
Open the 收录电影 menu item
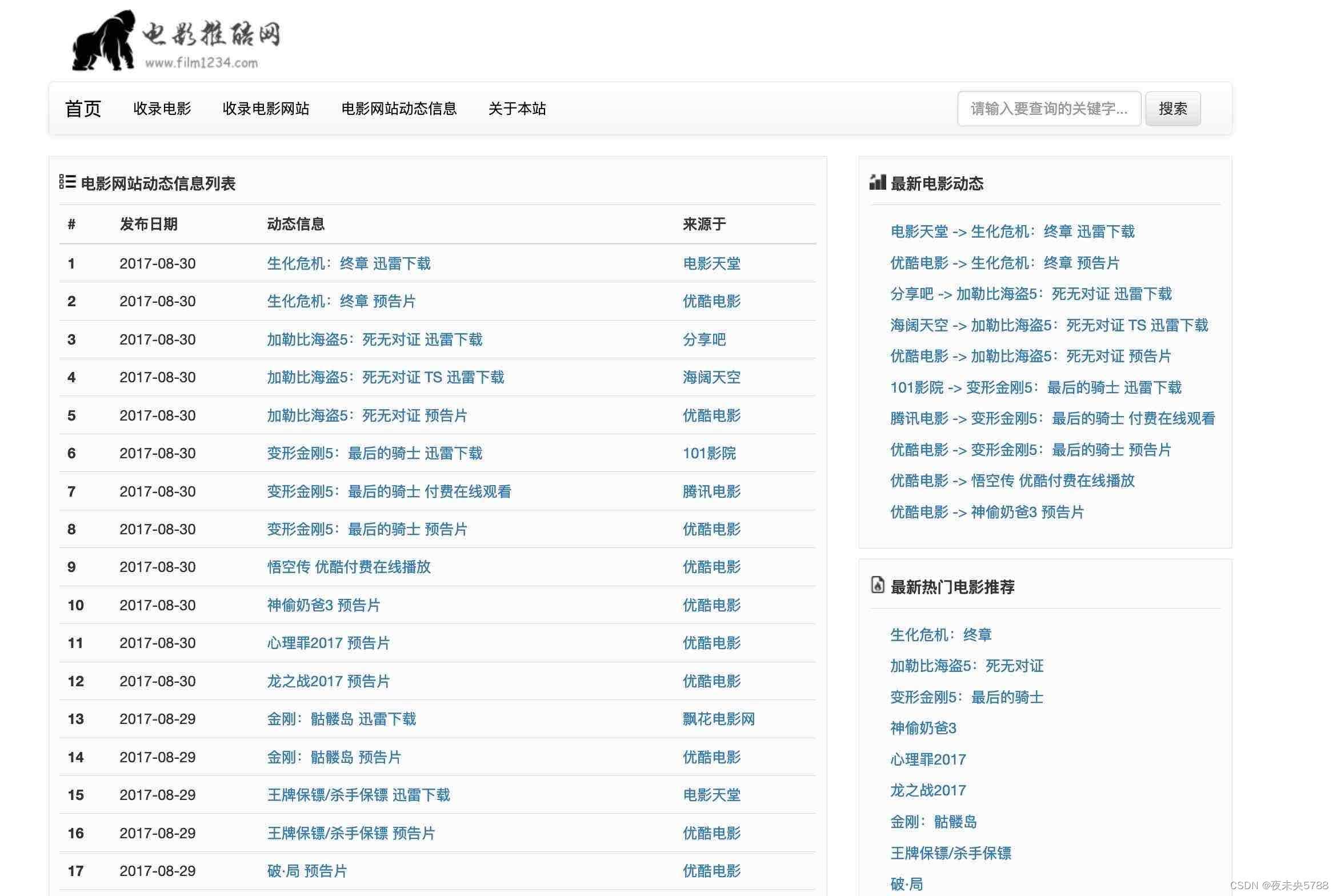pyautogui.click(x=162, y=109)
